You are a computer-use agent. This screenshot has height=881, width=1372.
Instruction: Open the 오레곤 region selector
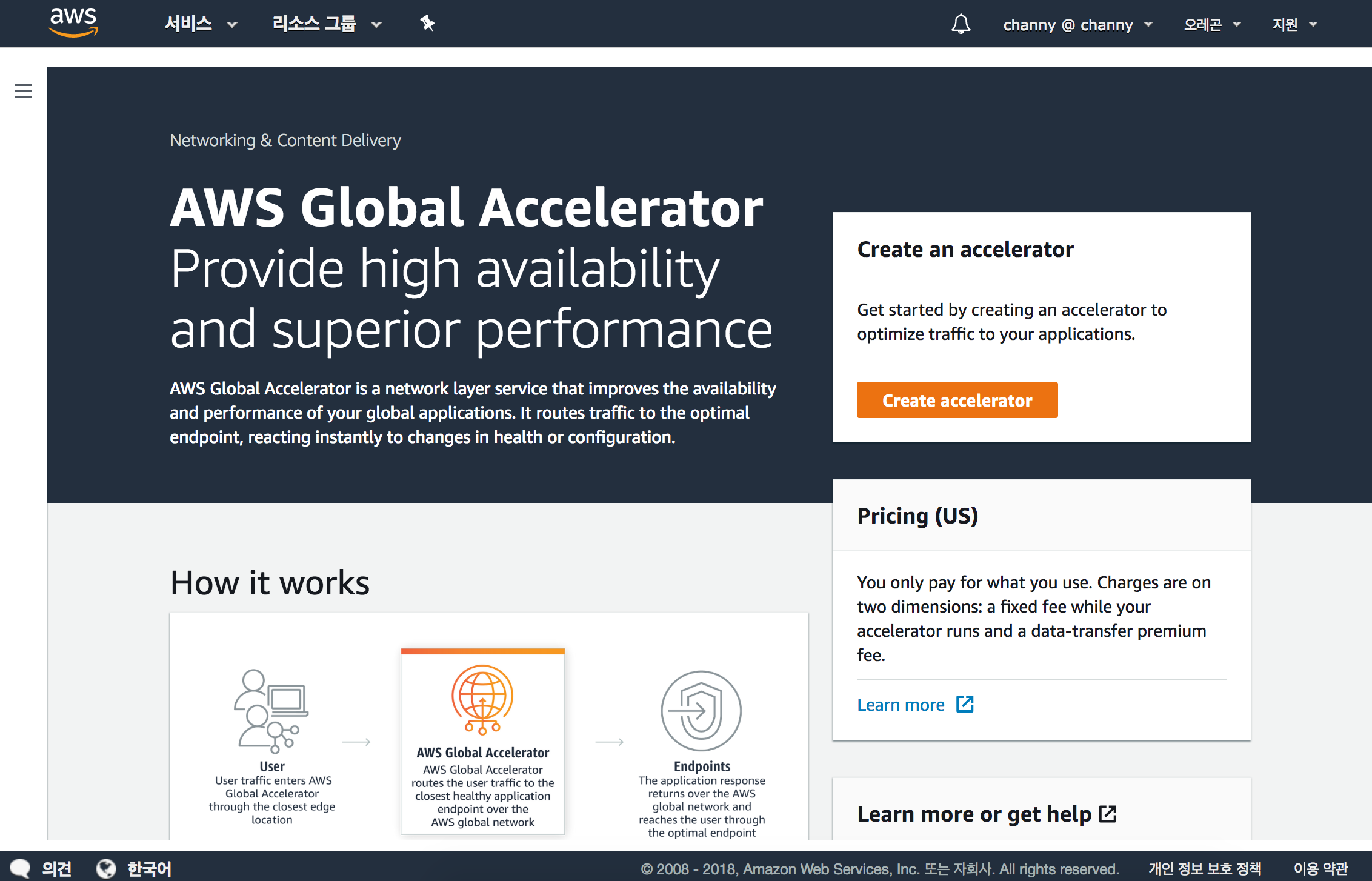1212,25
